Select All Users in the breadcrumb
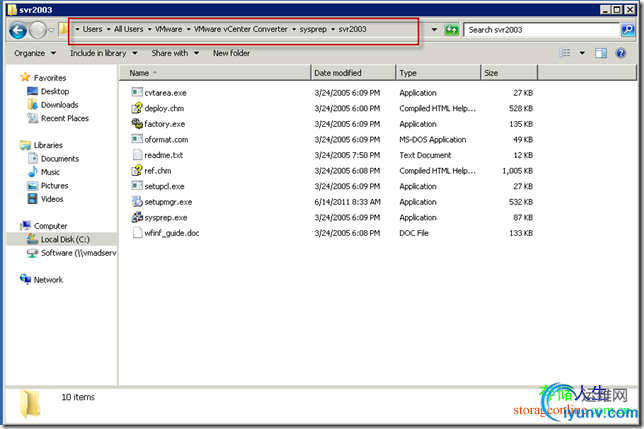 [x=129, y=29]
